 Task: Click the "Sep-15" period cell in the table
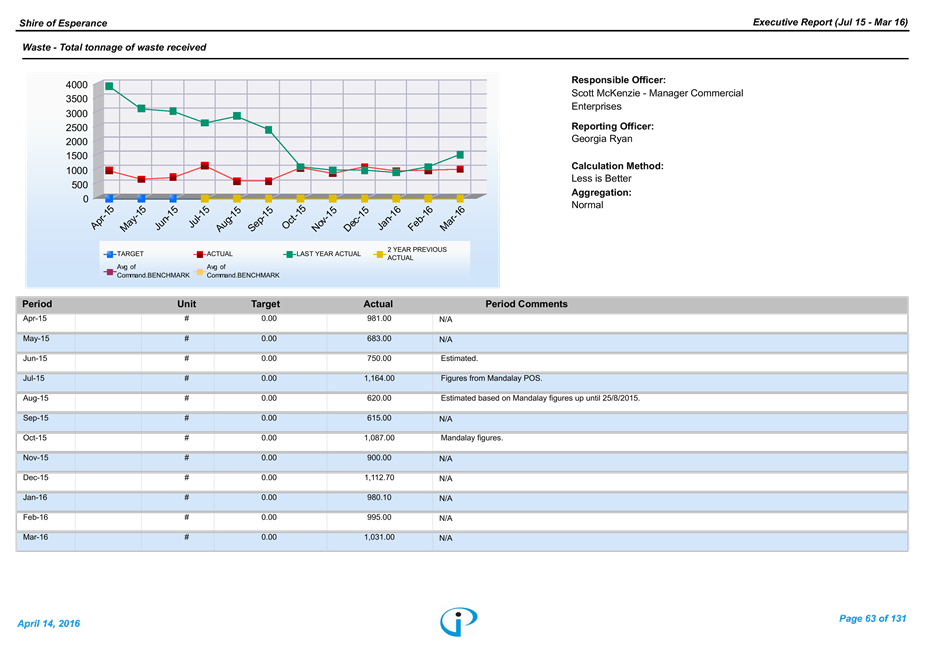[x=36, y=418]
